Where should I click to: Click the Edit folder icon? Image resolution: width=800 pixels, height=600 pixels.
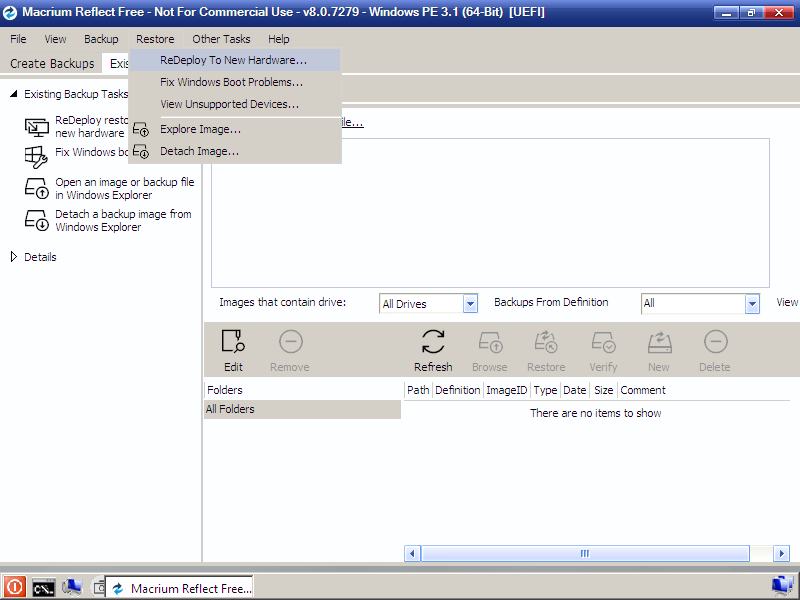(233, 341)
